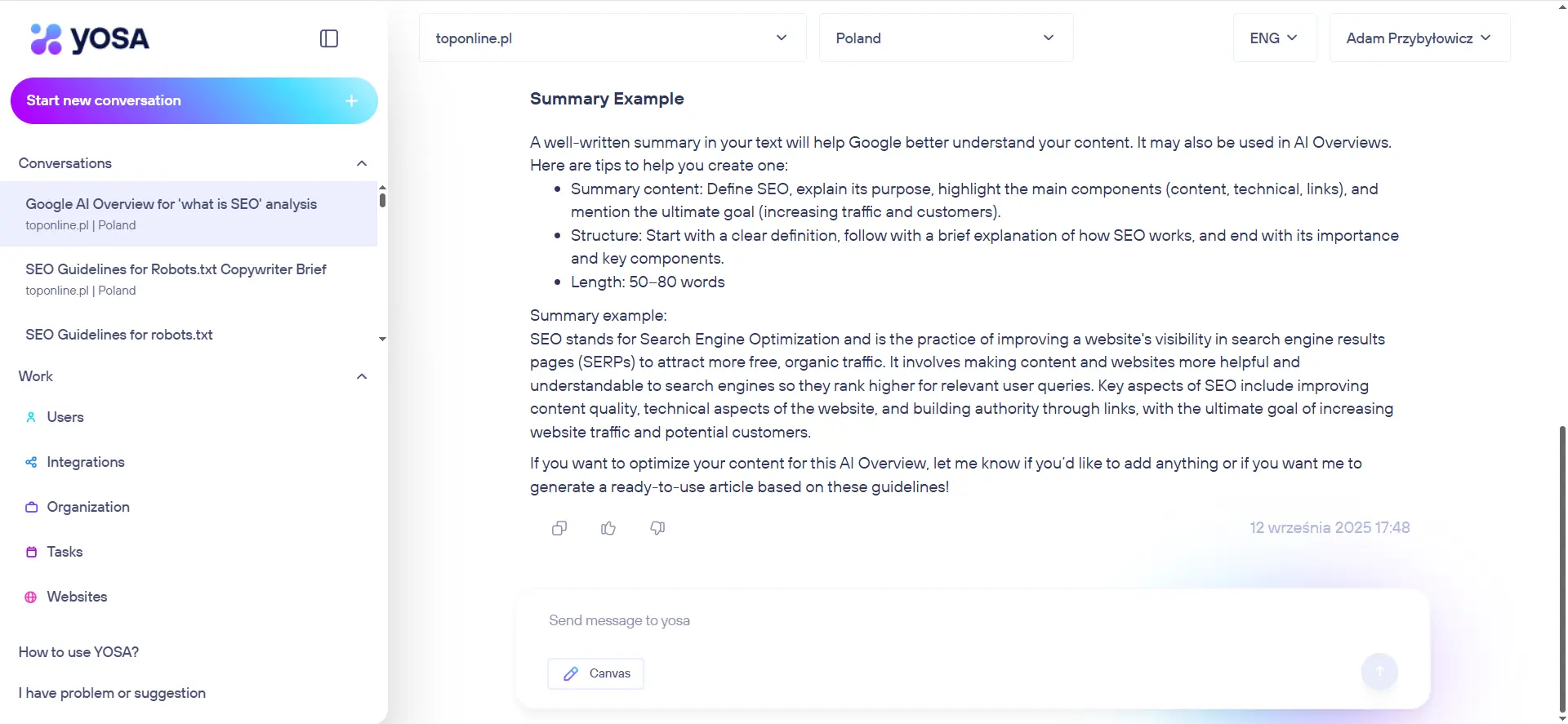Open the Poland country dropdown
The height and width of the screenshot is (724, 1568).
tap(945, 38)
